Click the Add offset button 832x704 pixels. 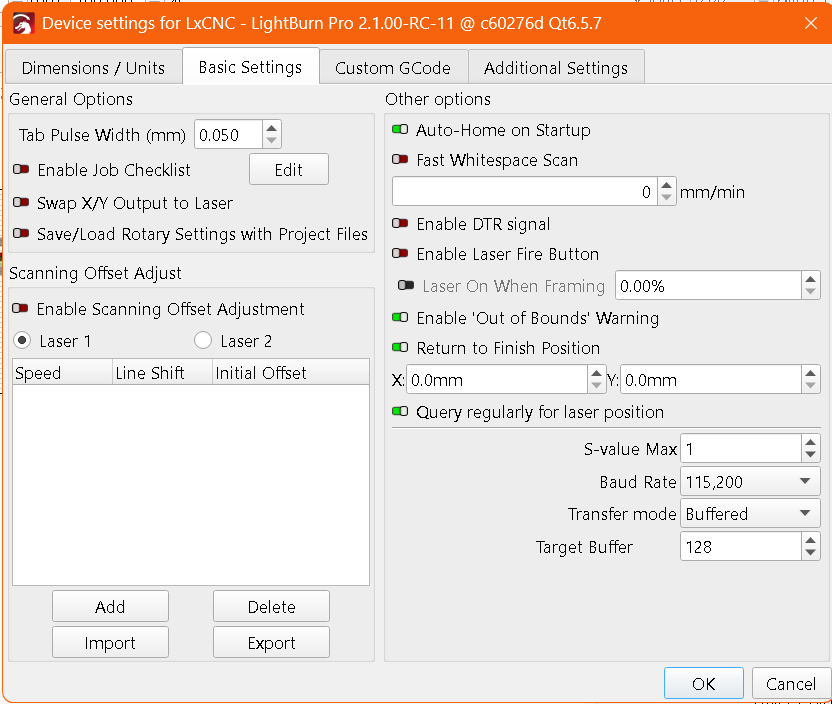coord(110,606)
